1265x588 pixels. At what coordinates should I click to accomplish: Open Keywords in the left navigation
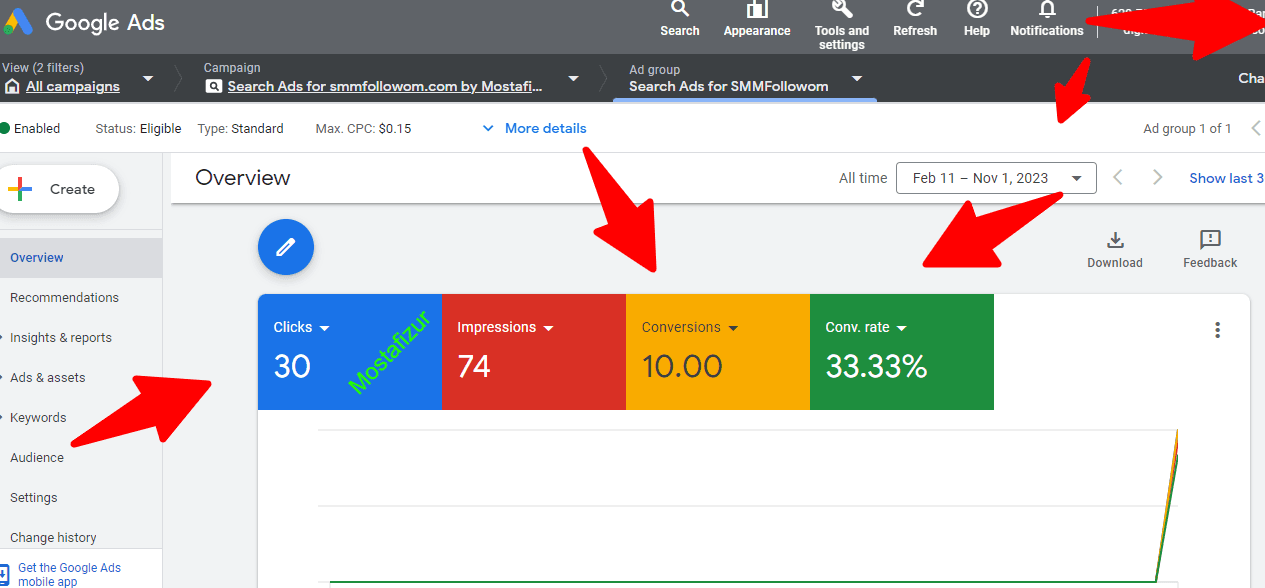[x=38, y=417]
